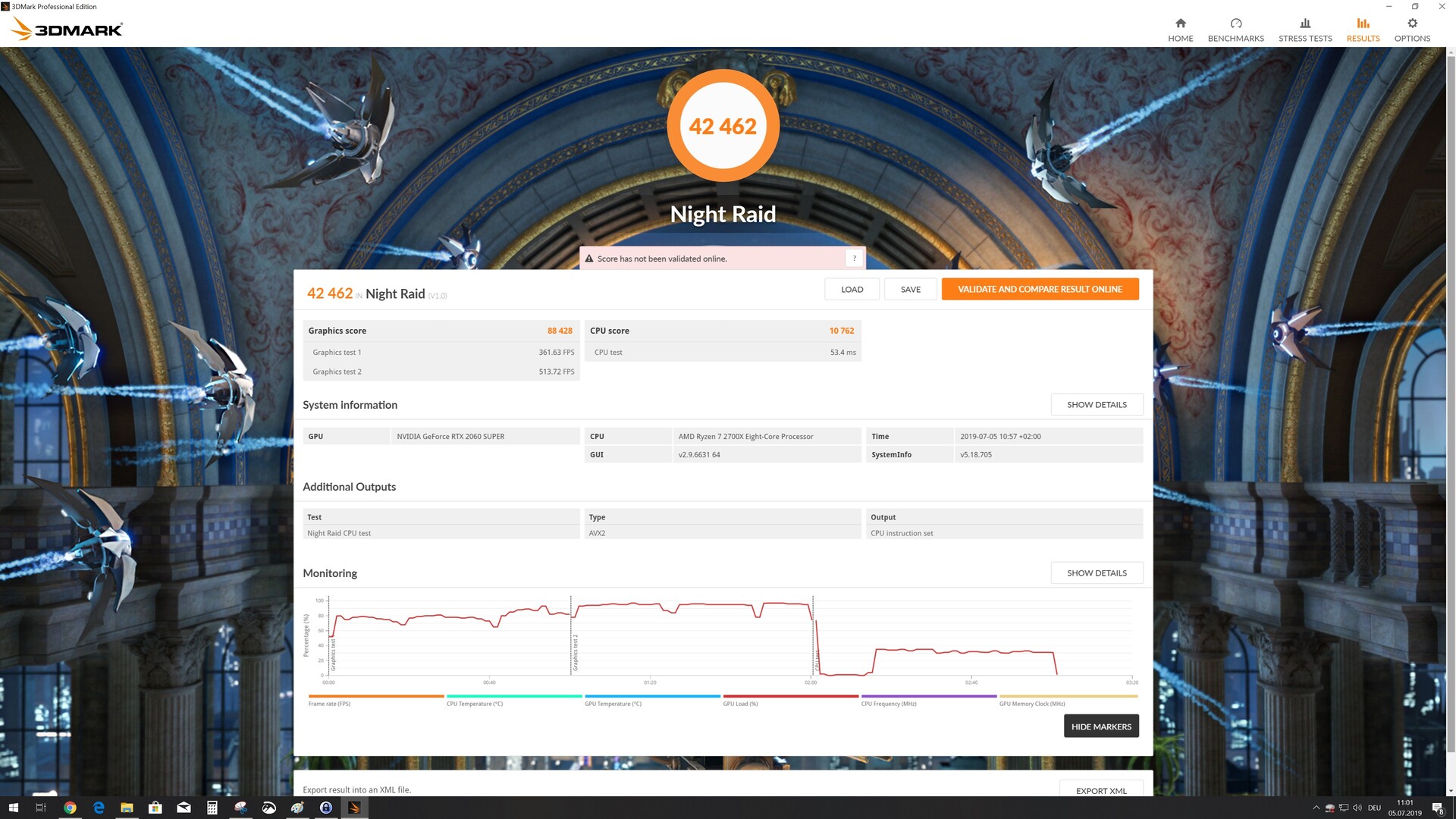Screen dimensions: 1456x819
Task: Click the Graphics test 2 marker line
Action: (x=571, y=637)
